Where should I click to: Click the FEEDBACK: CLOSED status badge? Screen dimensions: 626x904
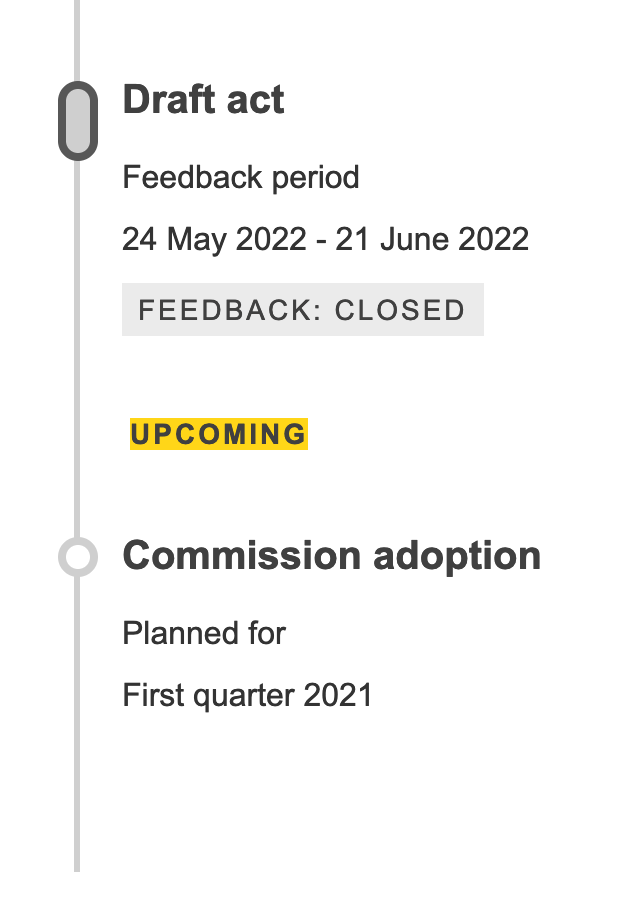302,310
